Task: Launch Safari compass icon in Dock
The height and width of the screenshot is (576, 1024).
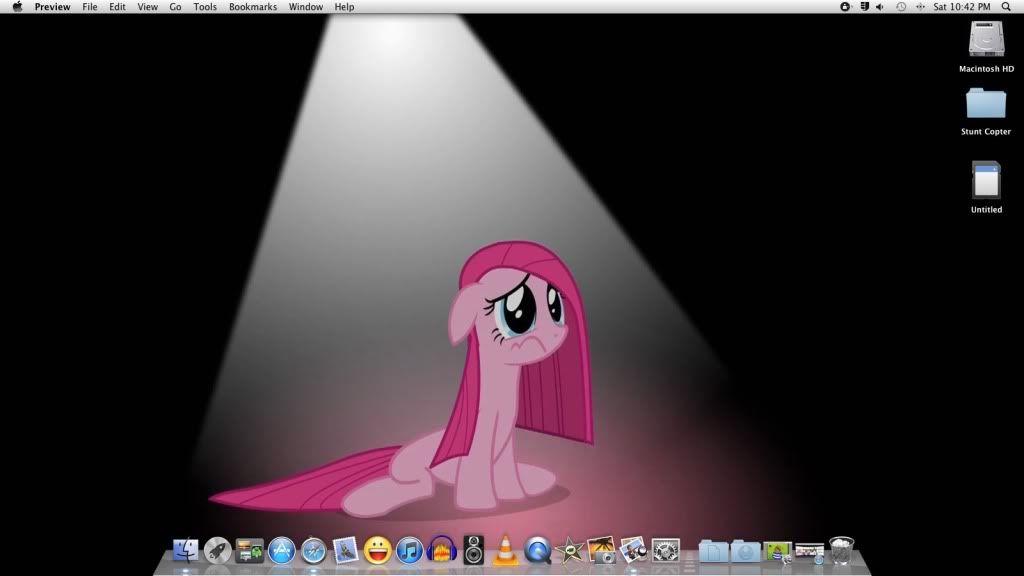Action: 313,551
